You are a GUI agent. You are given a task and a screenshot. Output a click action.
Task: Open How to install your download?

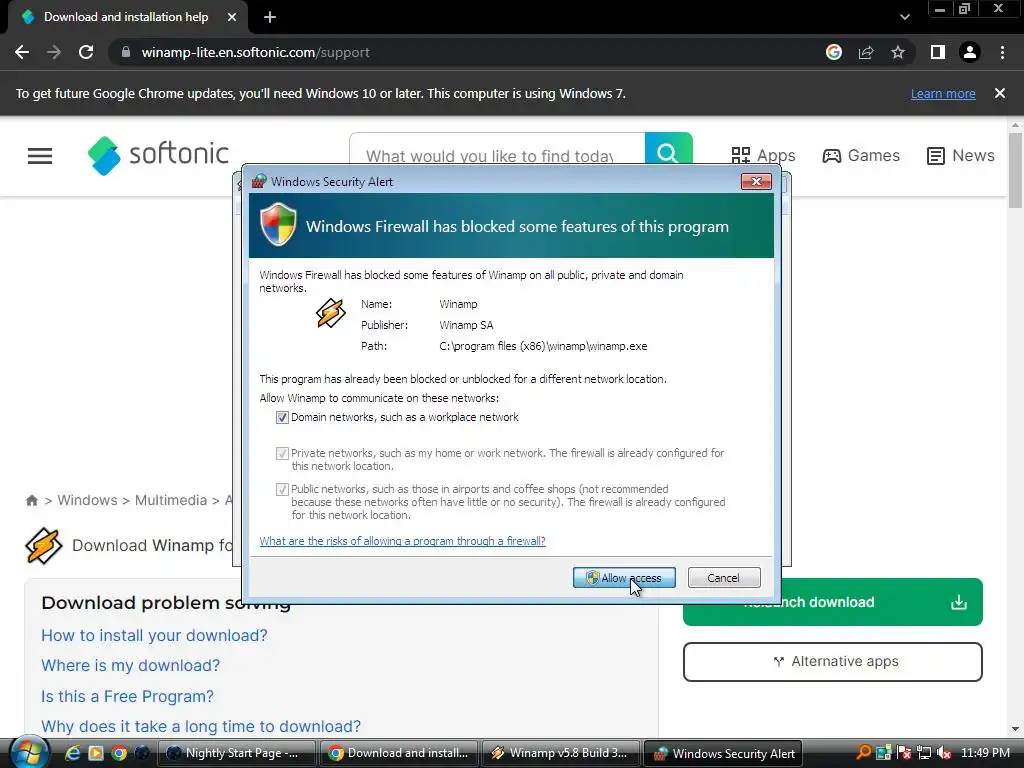pos(154,635)
